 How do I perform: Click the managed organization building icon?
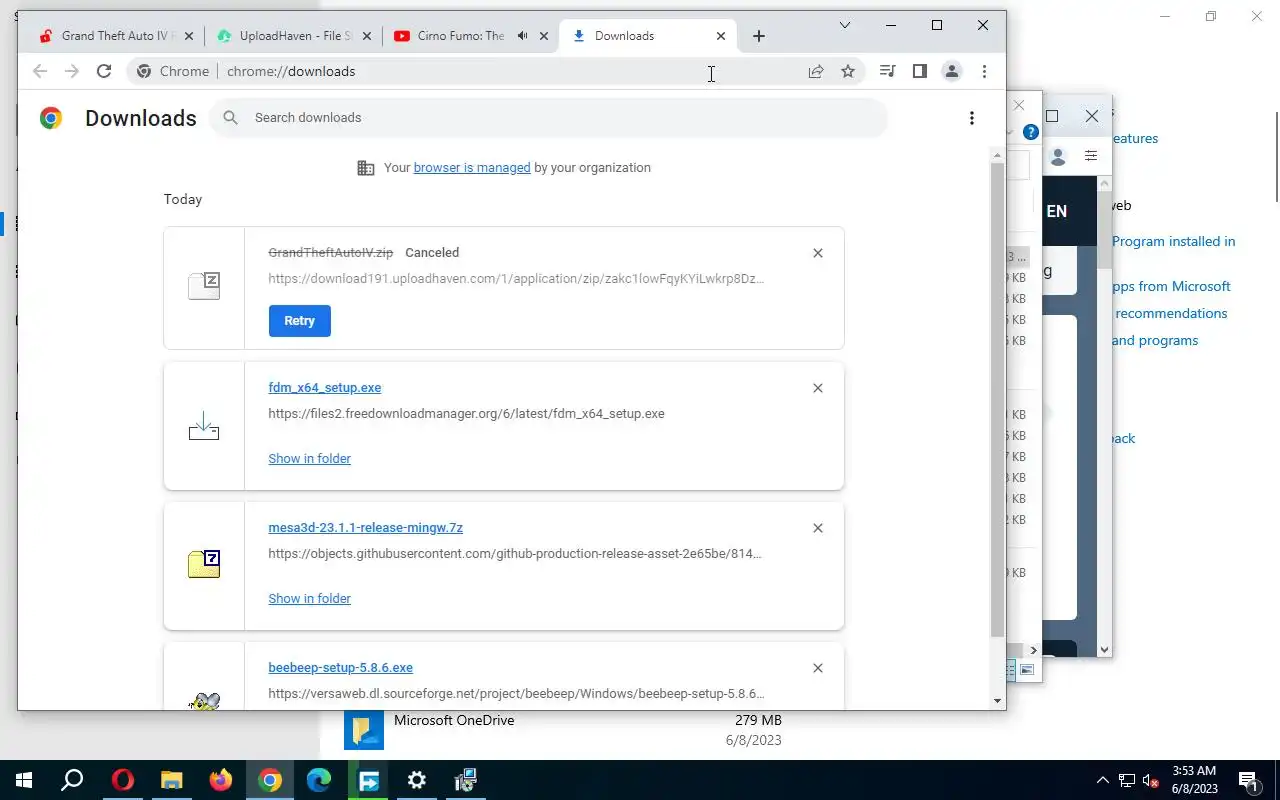(x=366, y=168)
